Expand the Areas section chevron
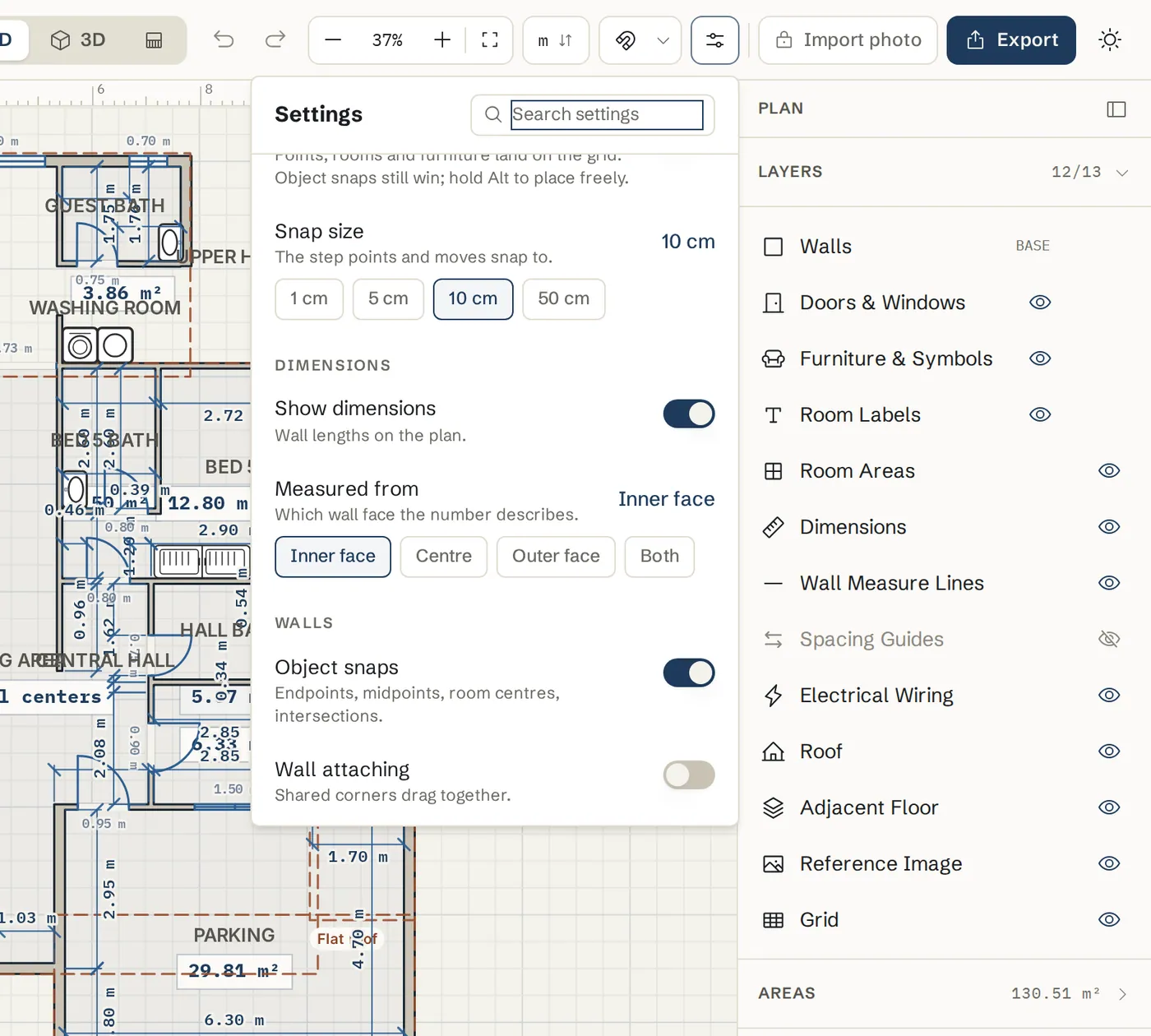 (x=1123, y=994)
